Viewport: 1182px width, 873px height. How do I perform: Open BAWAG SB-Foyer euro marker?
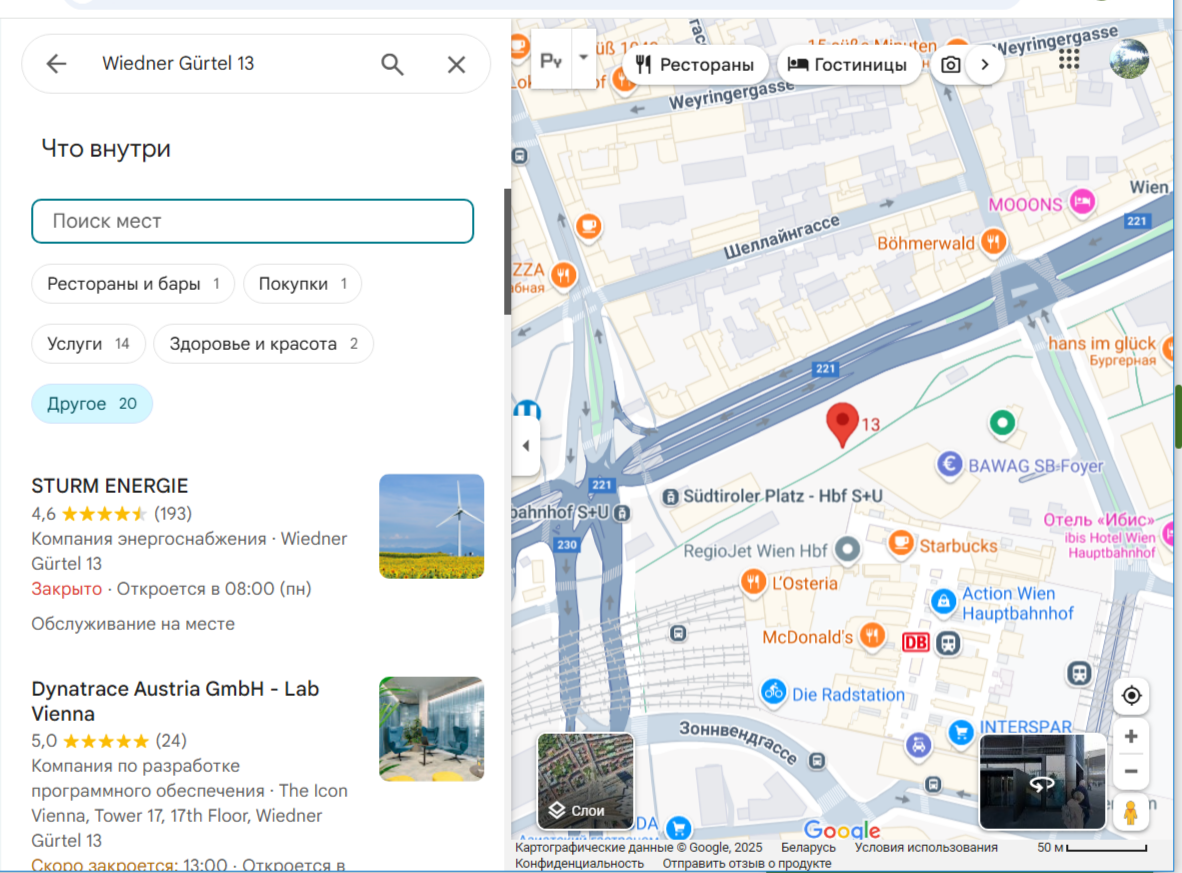click(x=949, y=464)
